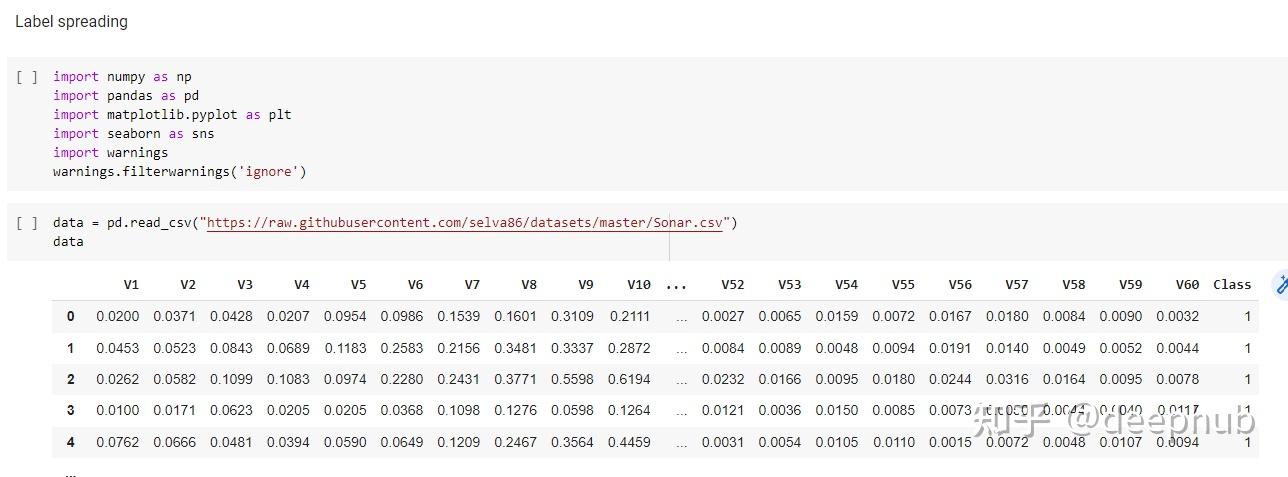Click the ellipsis column header in table

coord(676,285)
